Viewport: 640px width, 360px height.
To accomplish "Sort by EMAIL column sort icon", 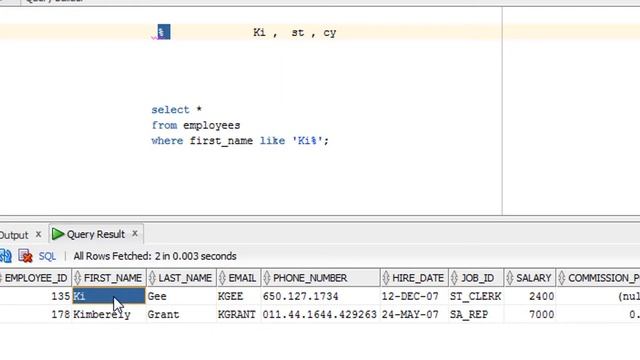I will pyautogui.click(x=222, y=278).
